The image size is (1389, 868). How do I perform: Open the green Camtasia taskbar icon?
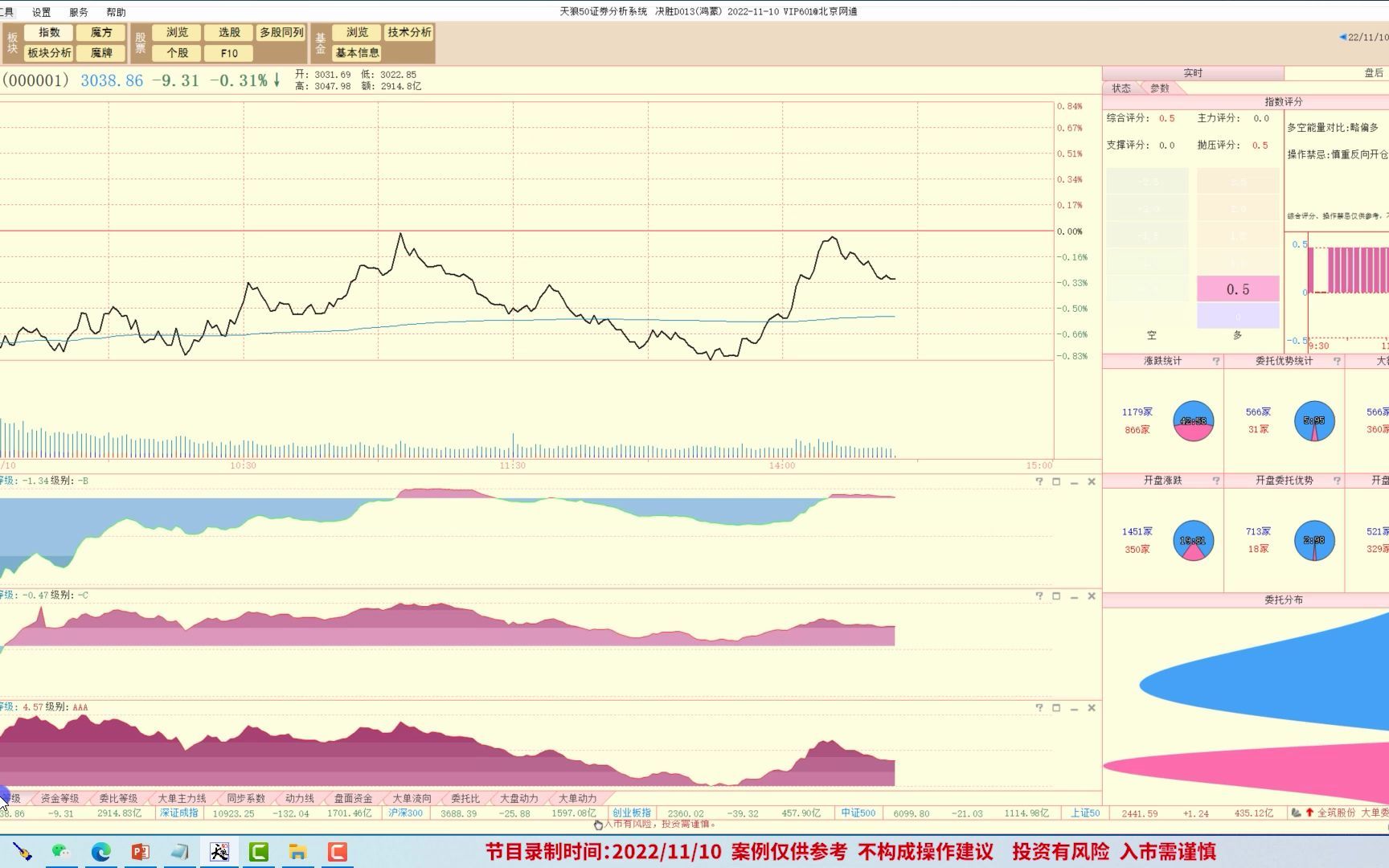pyautogui.click(x=258, y=852)
